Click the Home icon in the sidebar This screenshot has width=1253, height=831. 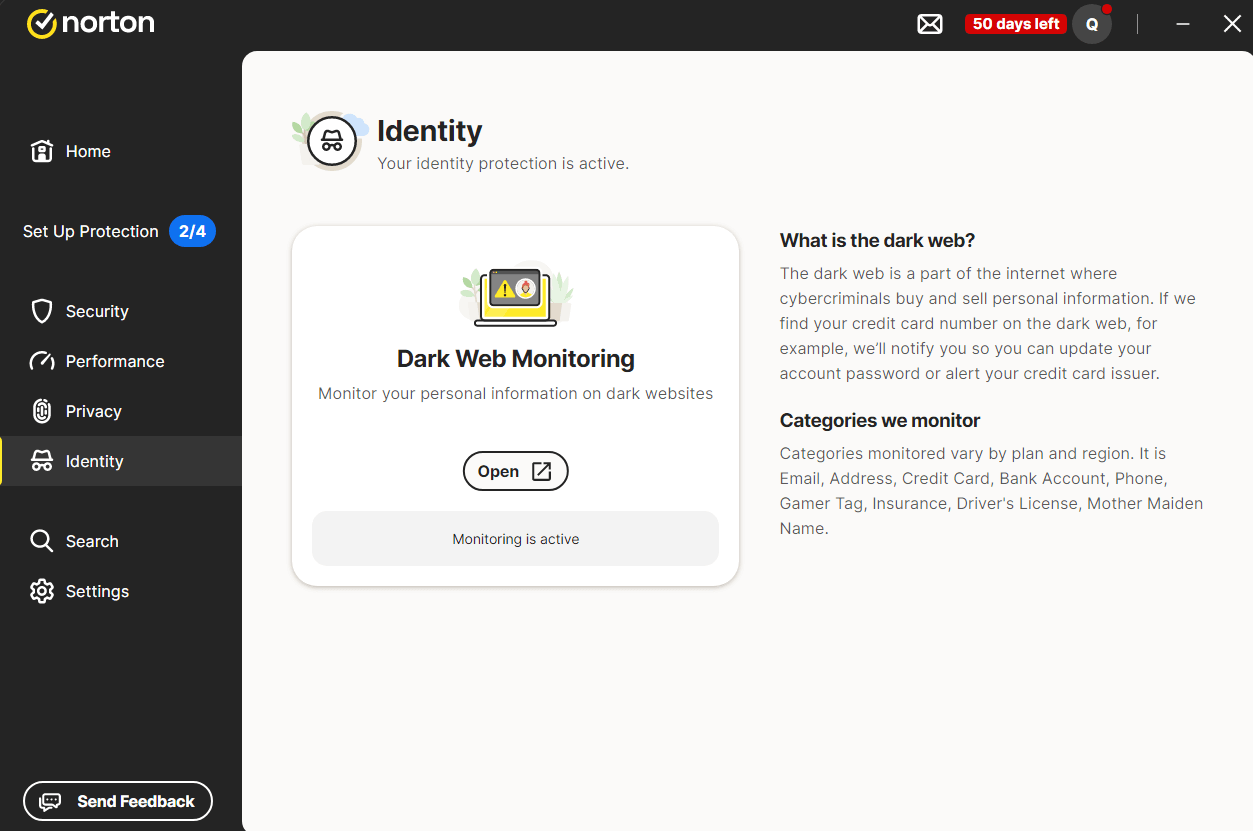(42, 151)
